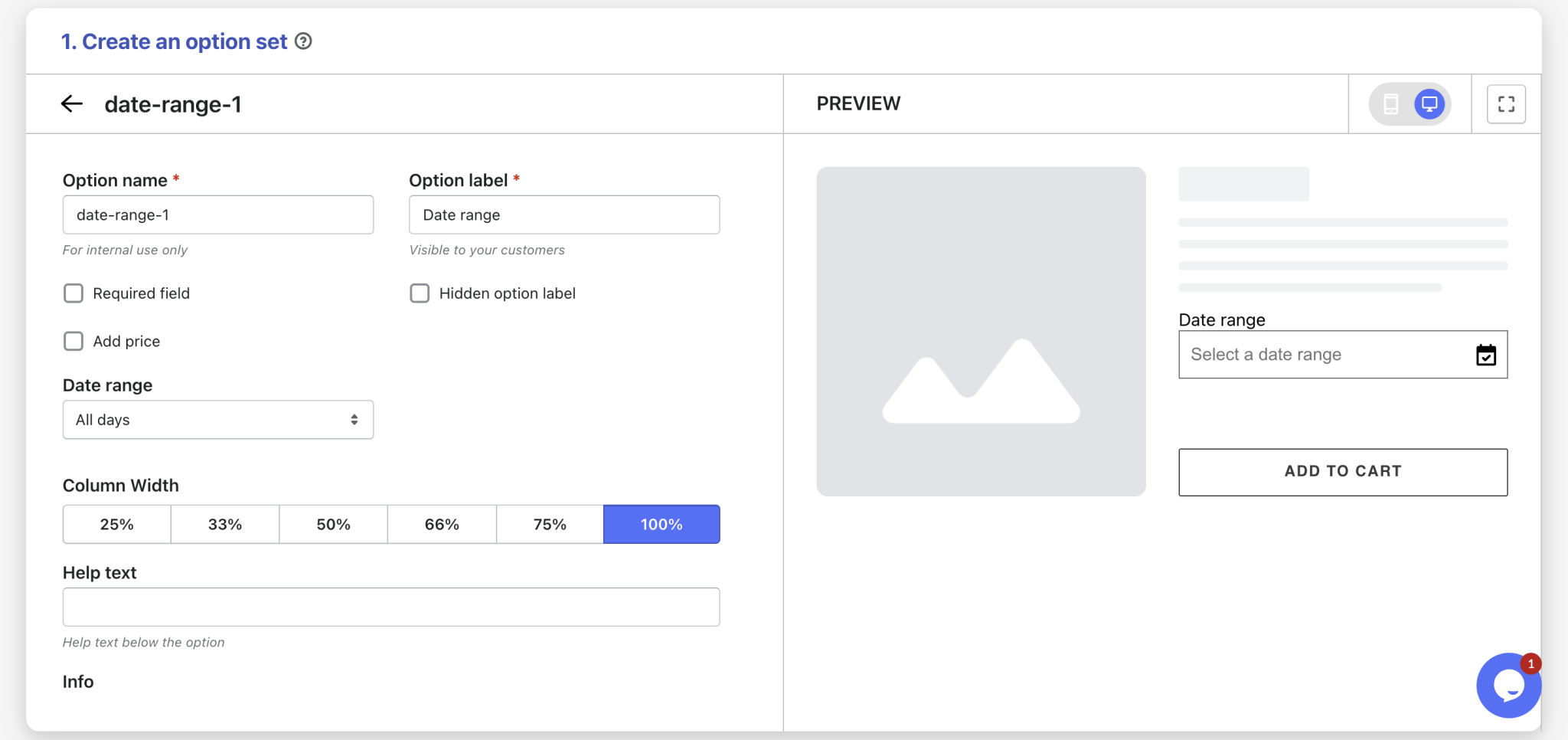The width and height of the screenshot is (1568, 740).
Task: Select the 100% column width button
Action: 661,524
